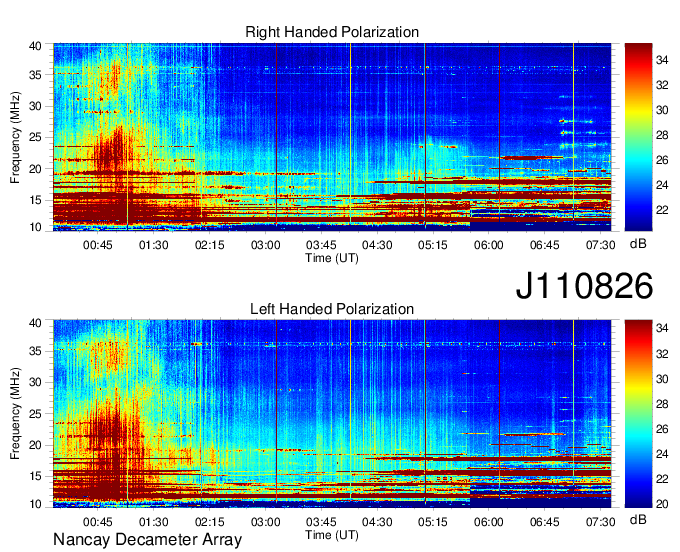Click time tick "03:45" of Right Handed plot
The height and width of the screenshot is (552, 680).
321,245
